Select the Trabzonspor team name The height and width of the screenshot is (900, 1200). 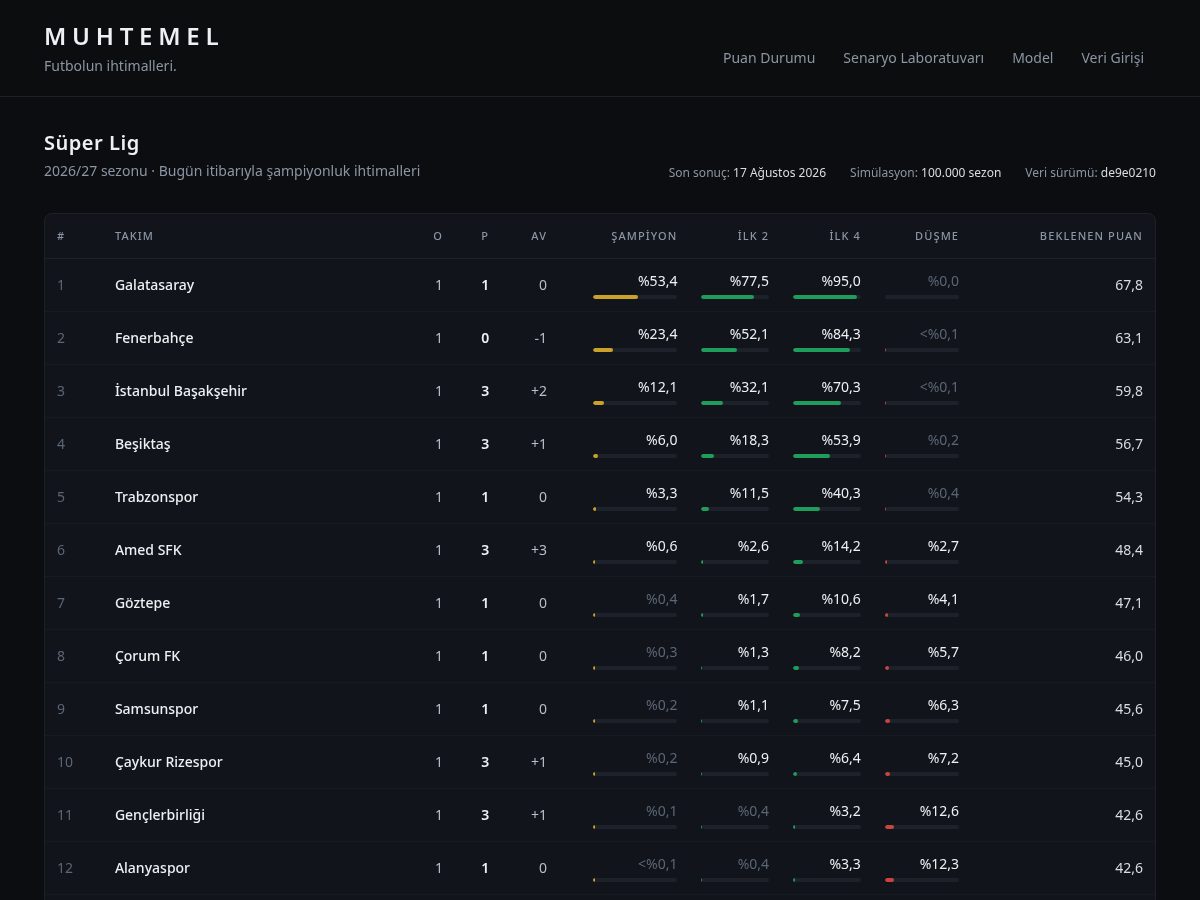(x=157, y=497)
